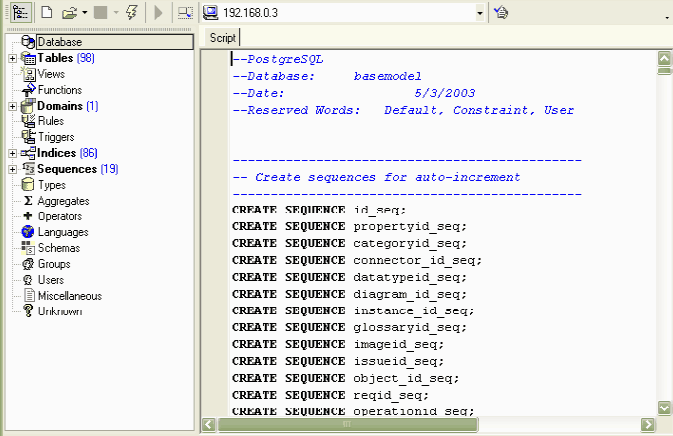Viewport: 673px width, 436px height.
Task: Click the Tables icon in tree
Action: pos(28,58)
